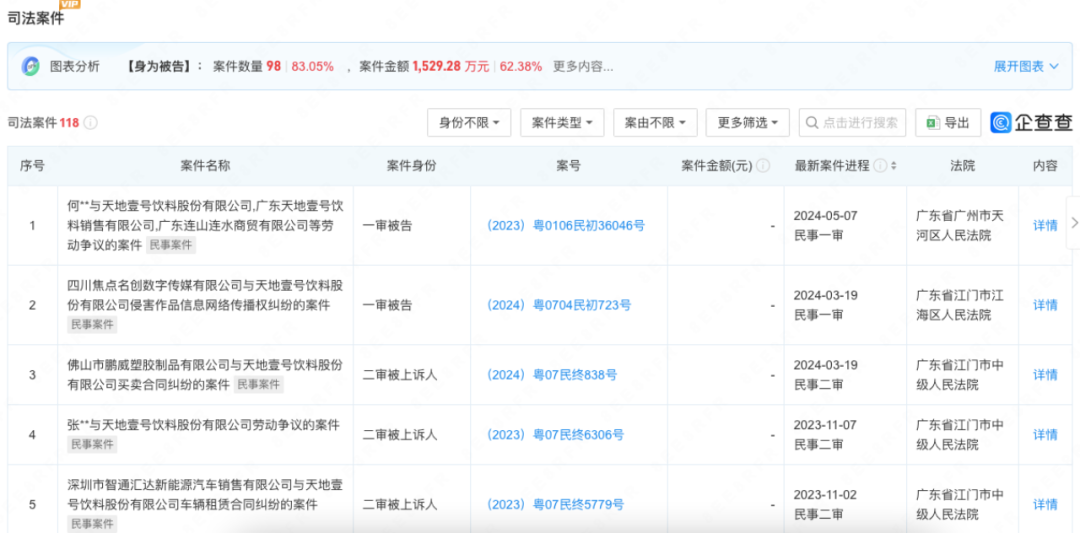Open case number (2023)粤07民终5779号
The height and width of the screenshot is (533, 1080).
[554, 504]
